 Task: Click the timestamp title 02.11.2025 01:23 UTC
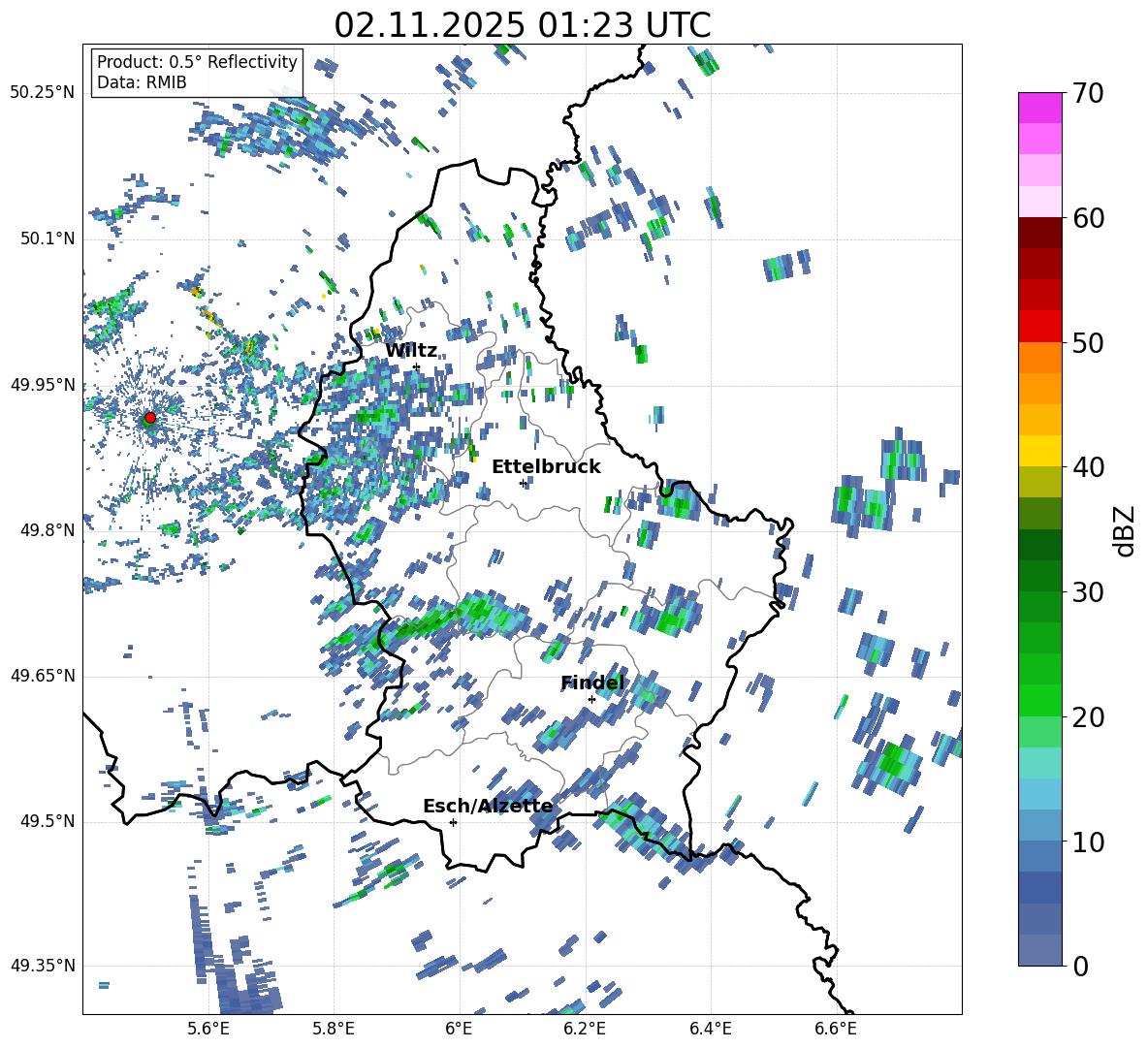coord(522,25)
